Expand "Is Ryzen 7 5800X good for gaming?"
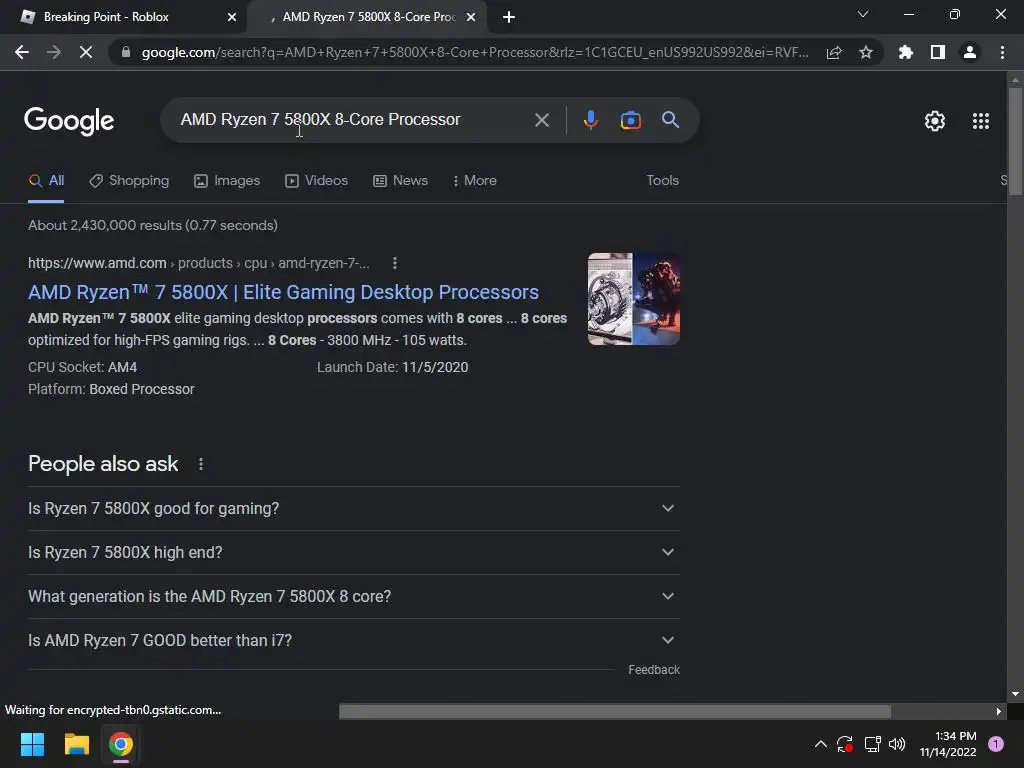 coord(353,508)
